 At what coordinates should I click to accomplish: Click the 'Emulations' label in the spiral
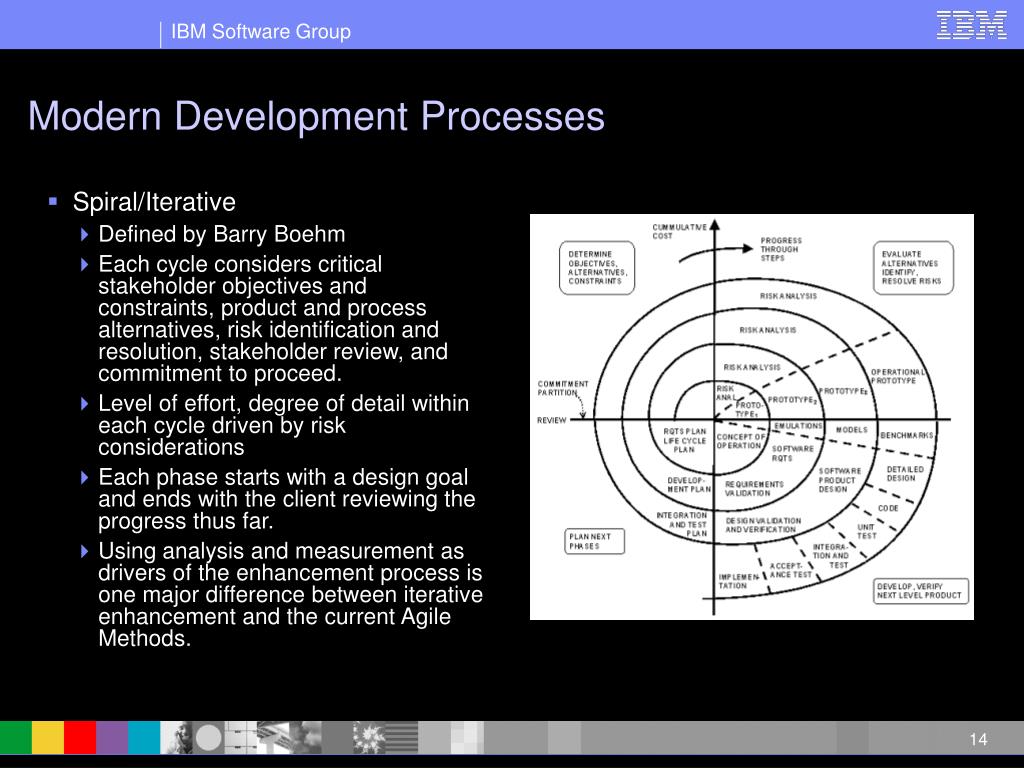point(798,426)
